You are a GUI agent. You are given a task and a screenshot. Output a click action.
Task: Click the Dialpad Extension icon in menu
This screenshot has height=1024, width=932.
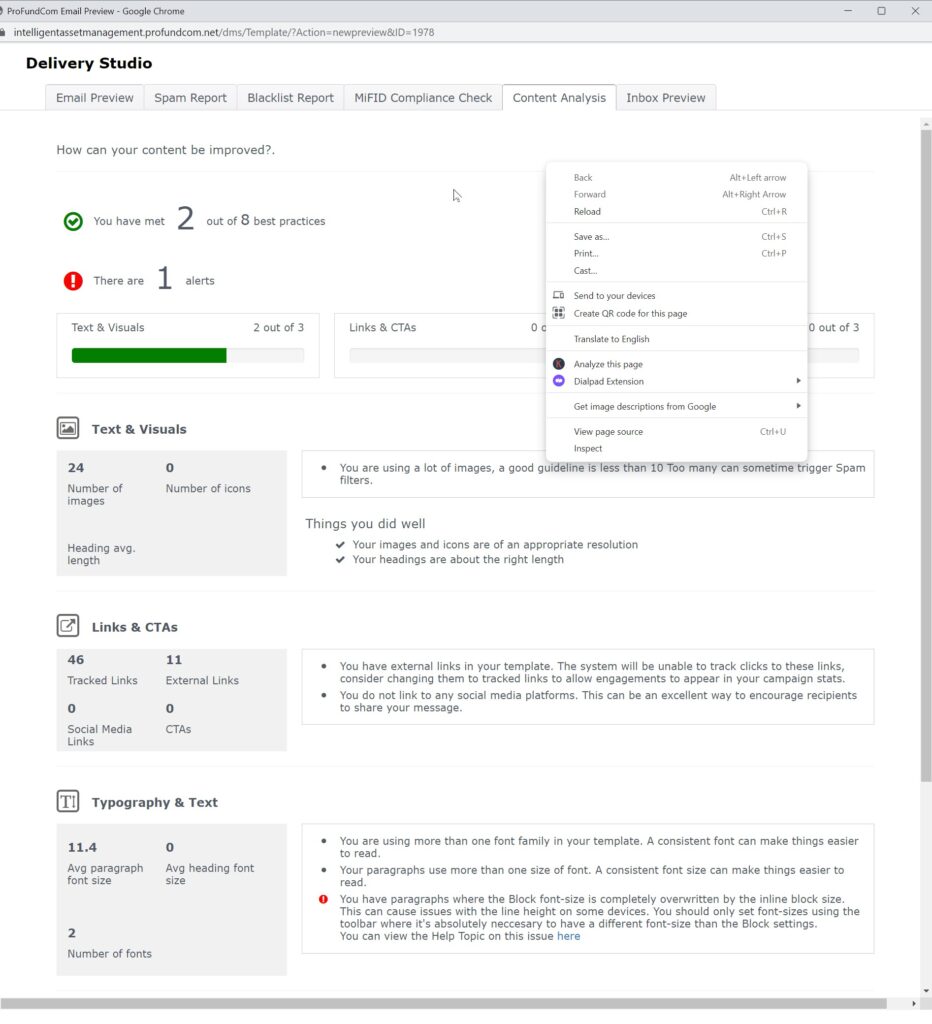point(559,381)
